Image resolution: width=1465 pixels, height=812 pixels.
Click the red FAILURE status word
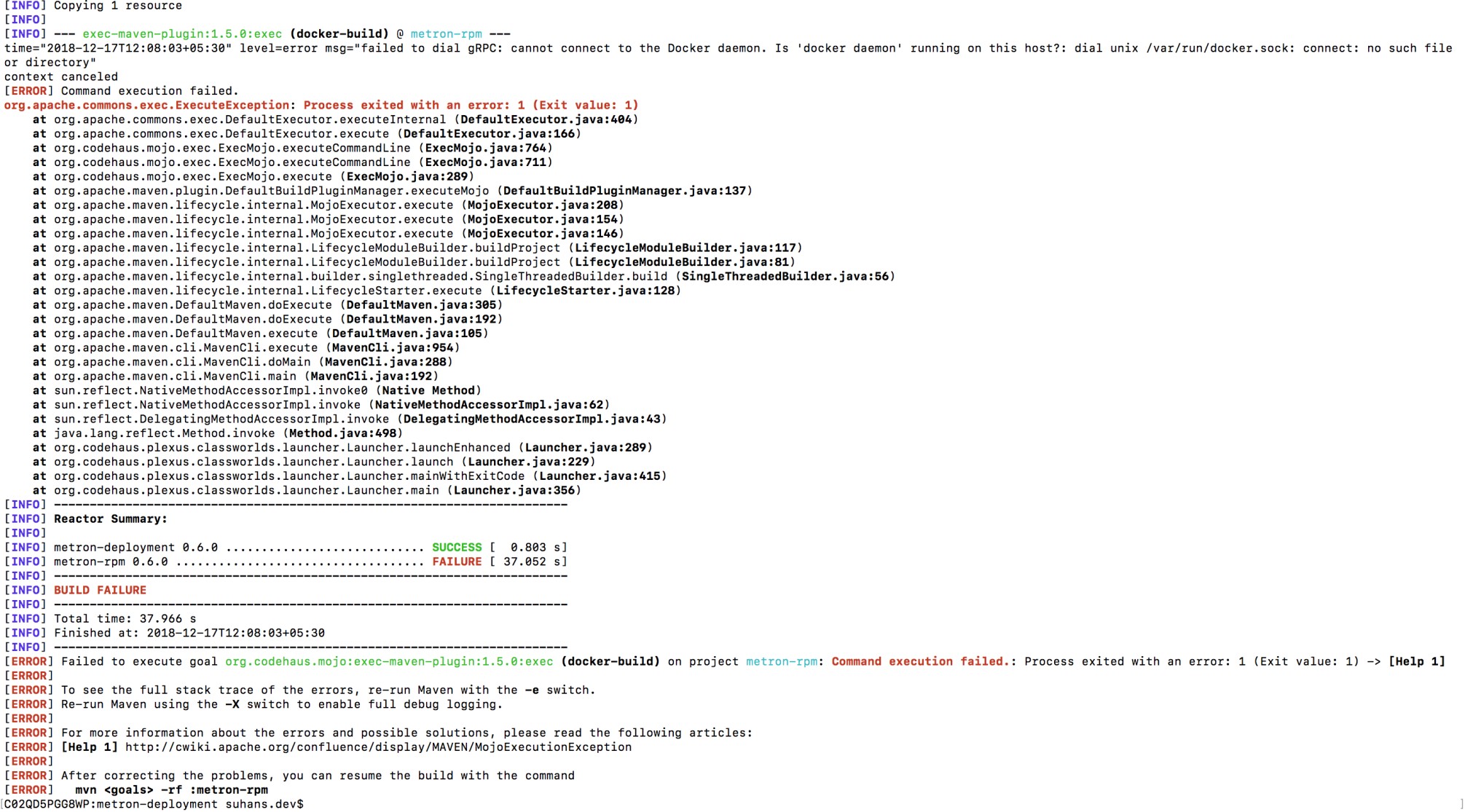(457, 561)
